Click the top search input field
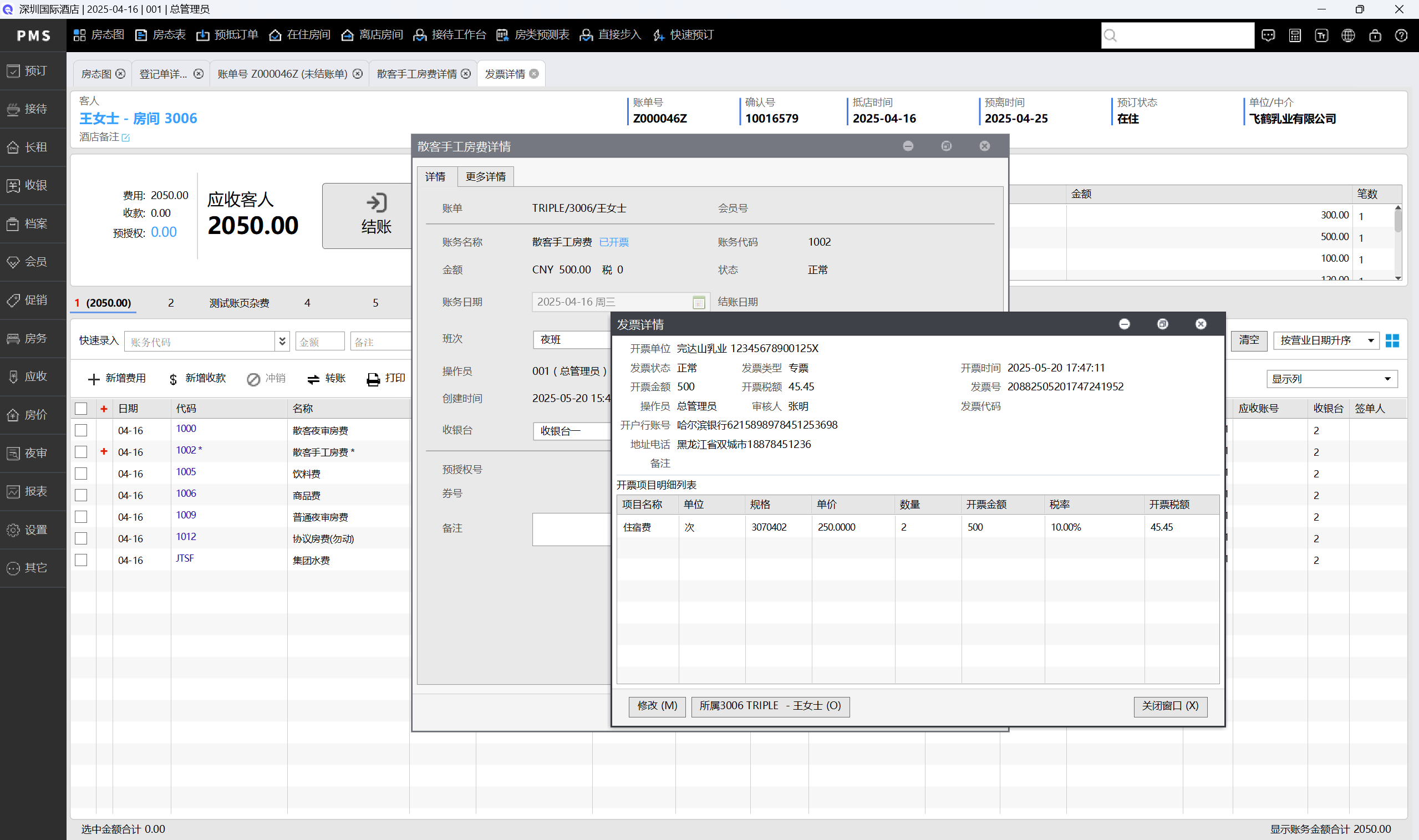This screenshot has width=1419, height=840. click(1177, 35)
